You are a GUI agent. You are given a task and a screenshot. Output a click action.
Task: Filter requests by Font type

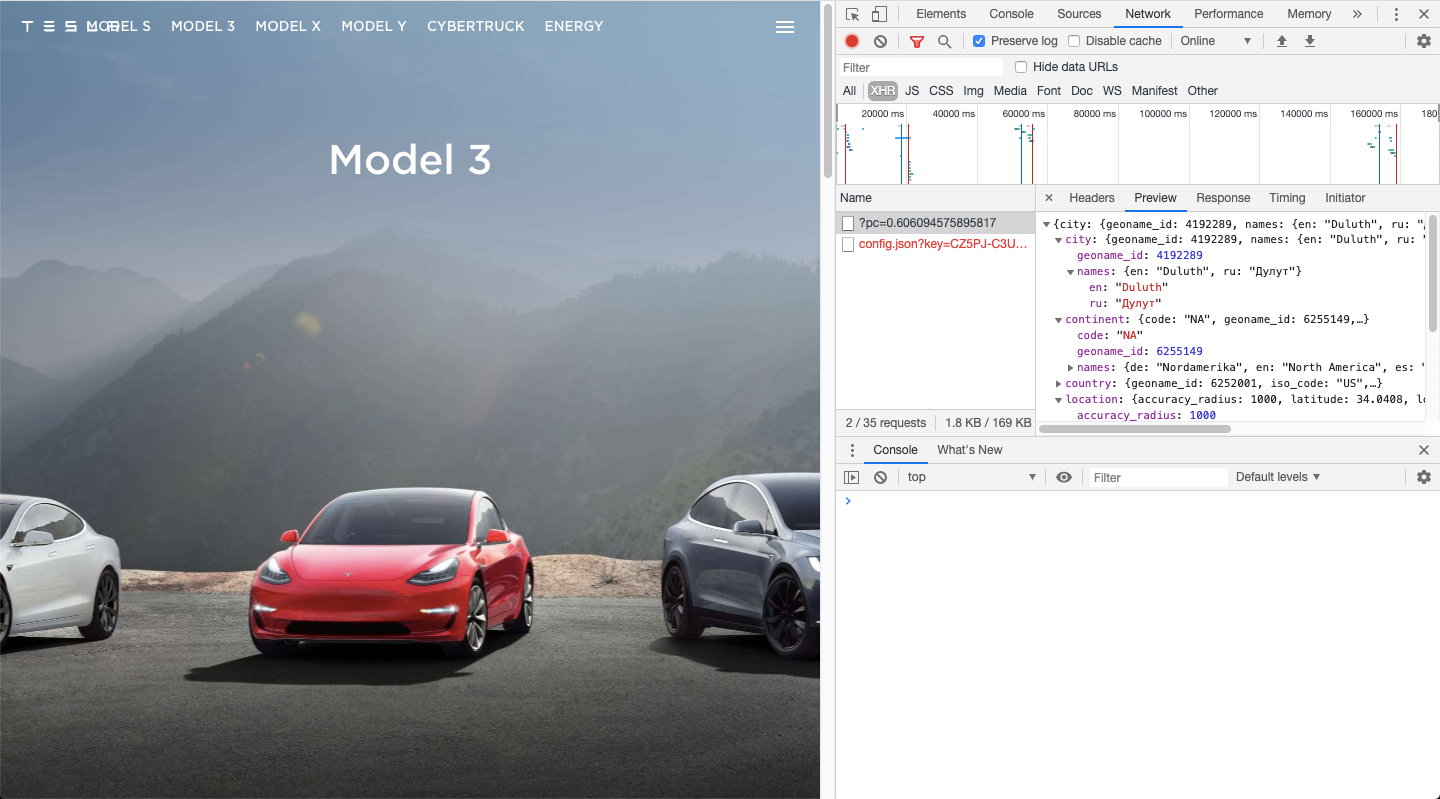click(1049, 91)
